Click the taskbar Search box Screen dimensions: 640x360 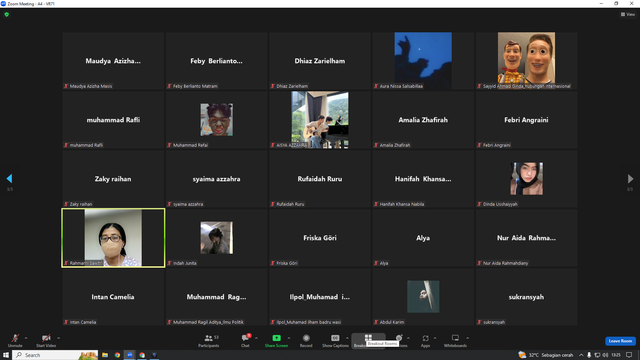click(x=55, y=355)
